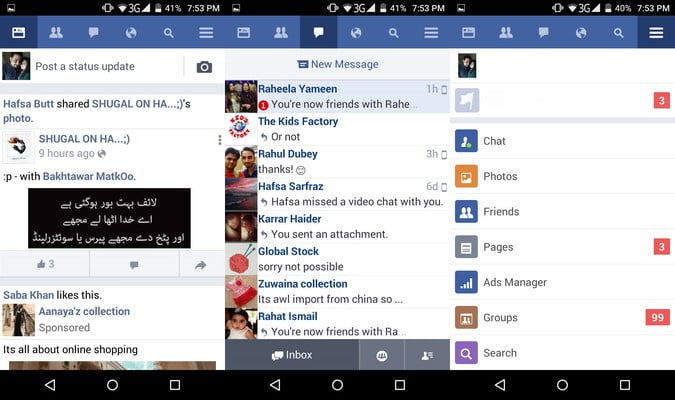The image size is (675, 400).
Task: Tap Android home button under middle screen
Action: [x=338, y=385]
